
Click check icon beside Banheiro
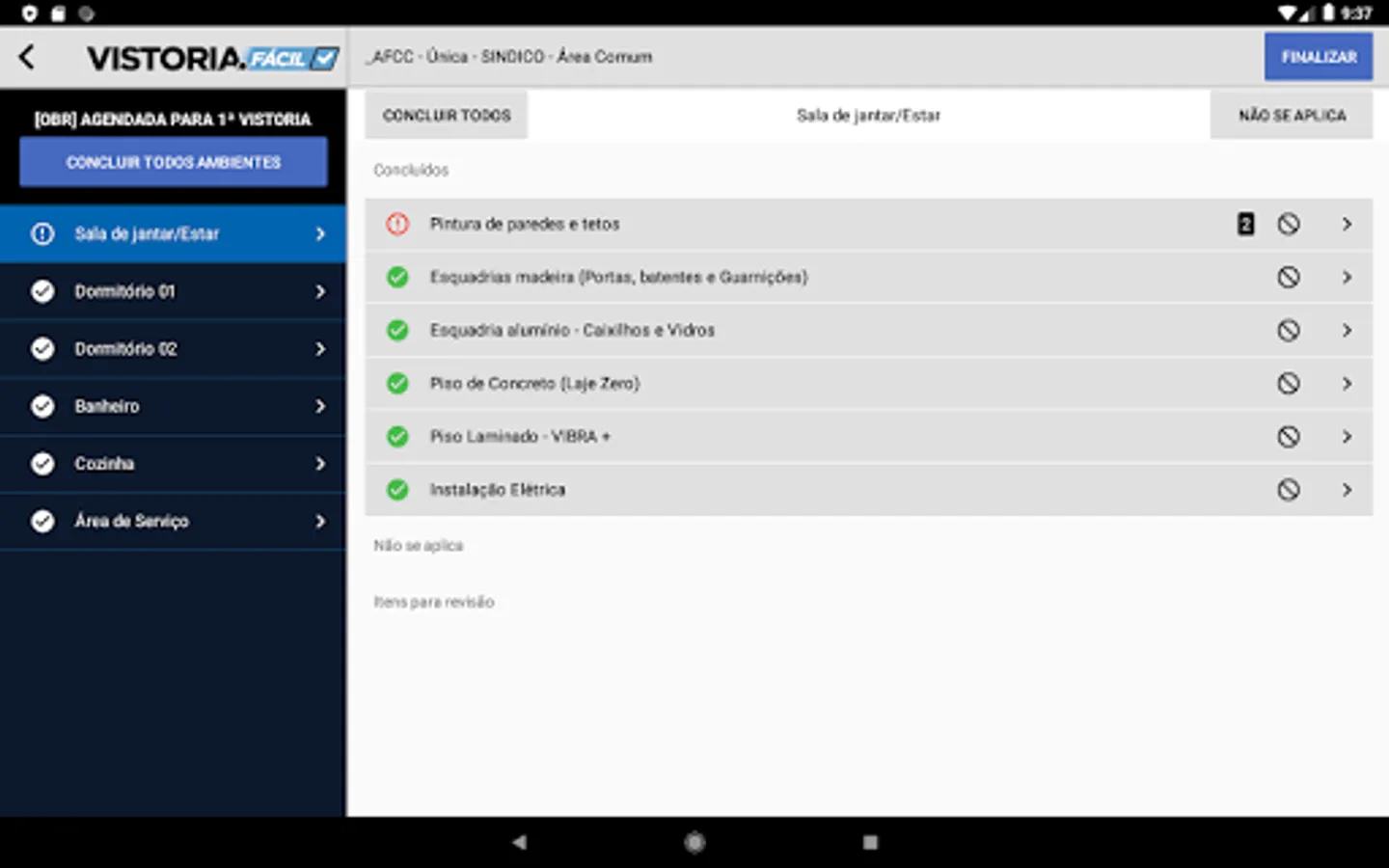click(42, 406)
